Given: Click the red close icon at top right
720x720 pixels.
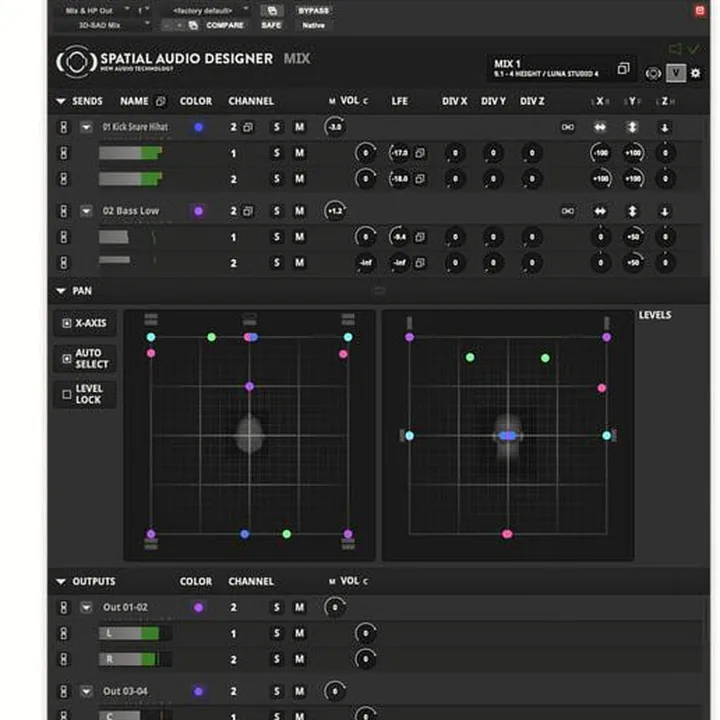Looking at the screenshot, I should (699, 10).
